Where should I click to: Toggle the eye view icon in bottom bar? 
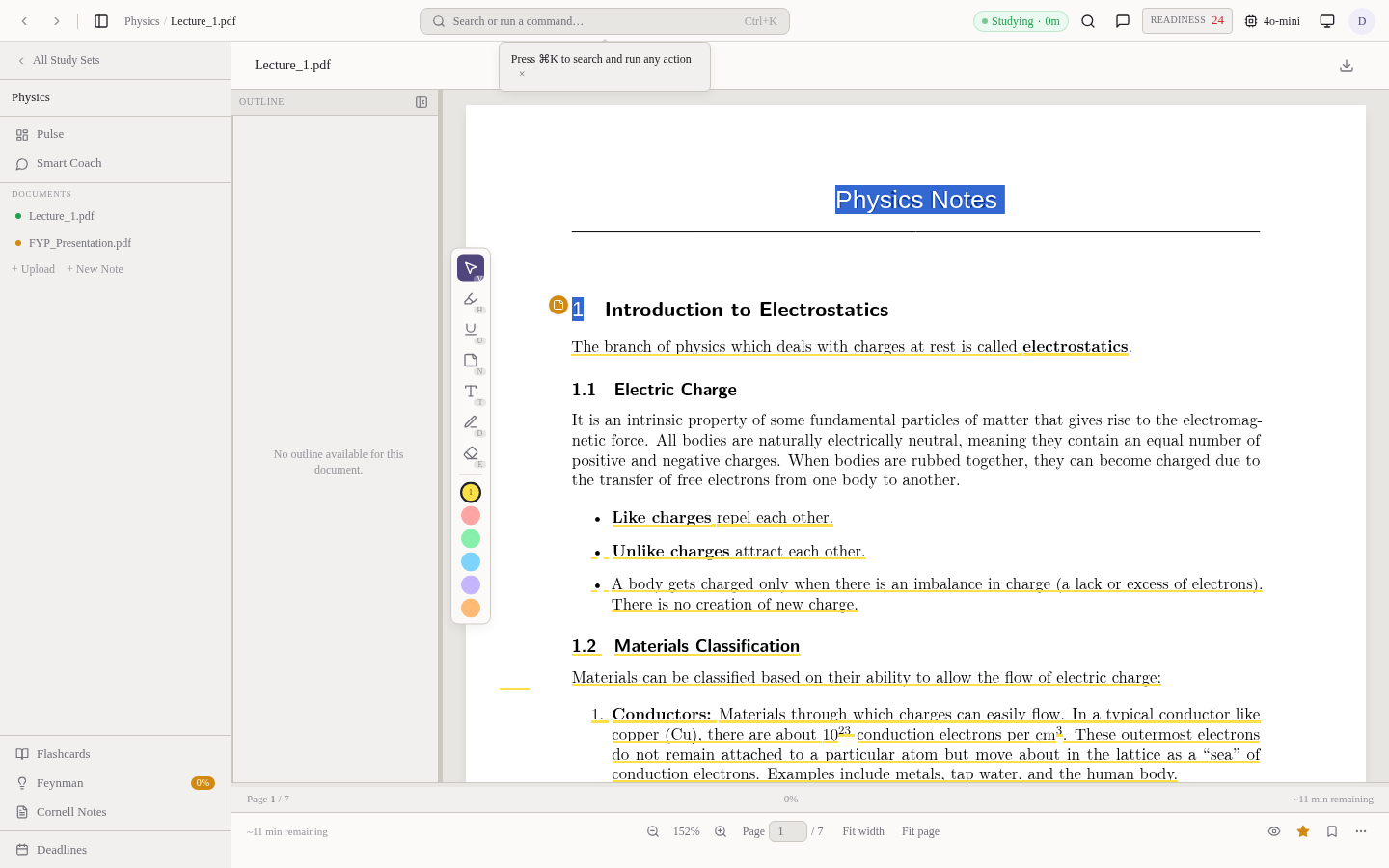pos(1274,831)
